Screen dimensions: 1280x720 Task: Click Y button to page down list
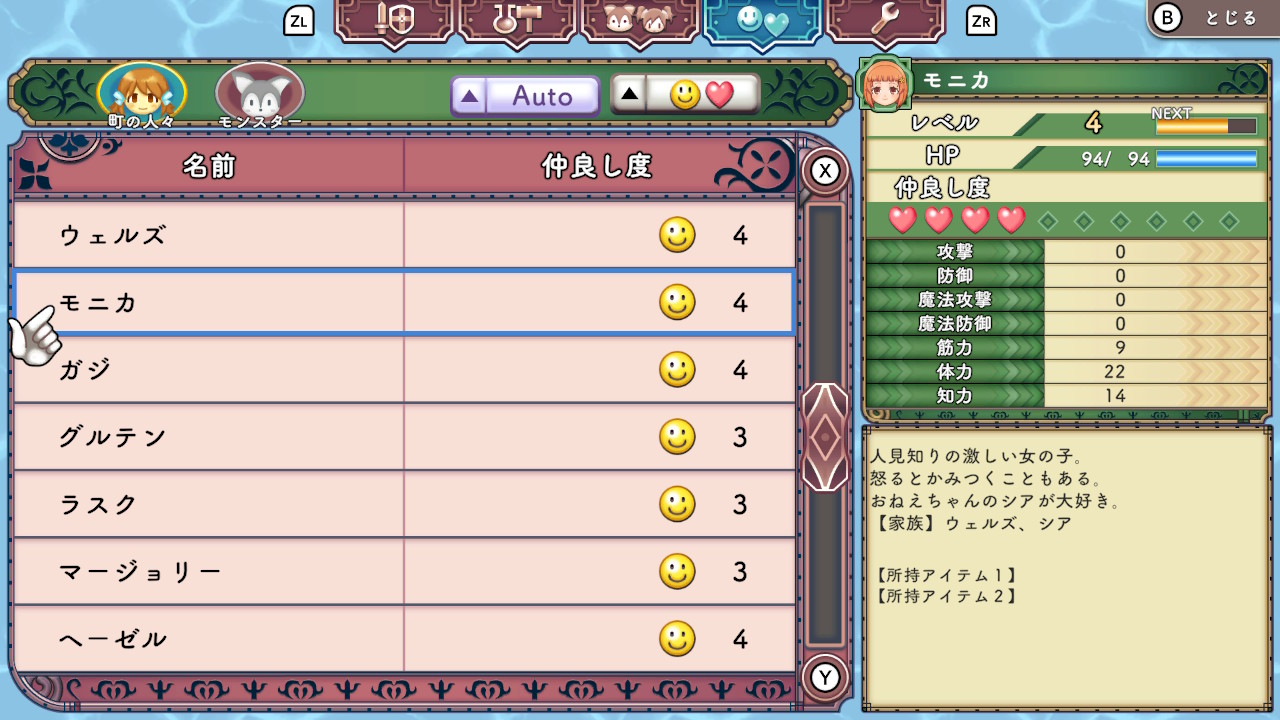pos(825,678)
